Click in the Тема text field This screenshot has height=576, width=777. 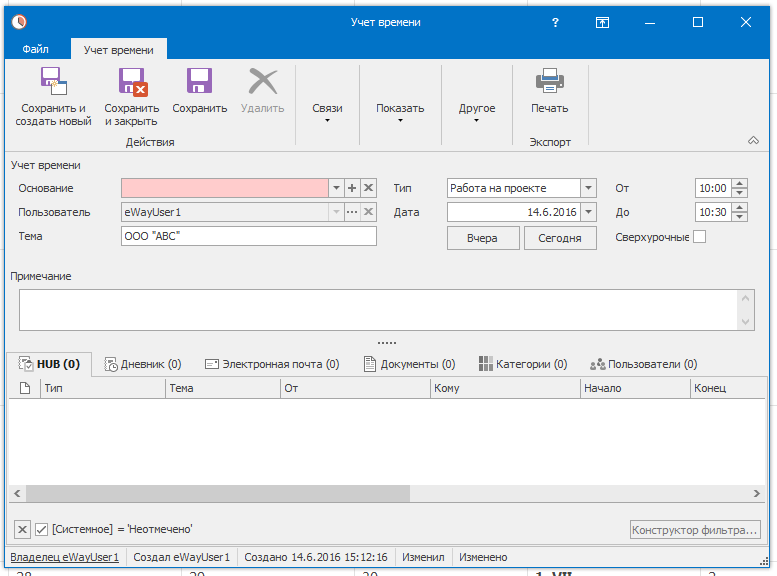[249, 236]
